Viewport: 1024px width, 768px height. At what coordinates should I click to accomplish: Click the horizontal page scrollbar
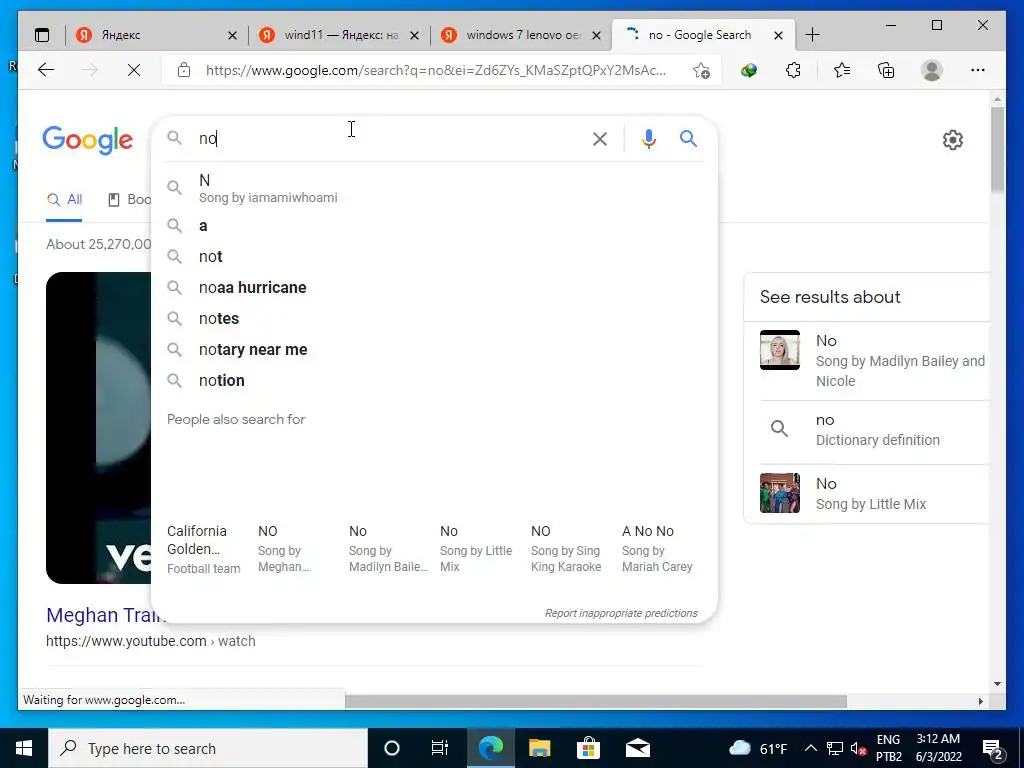pyautogui.click(x=596, y=701)
